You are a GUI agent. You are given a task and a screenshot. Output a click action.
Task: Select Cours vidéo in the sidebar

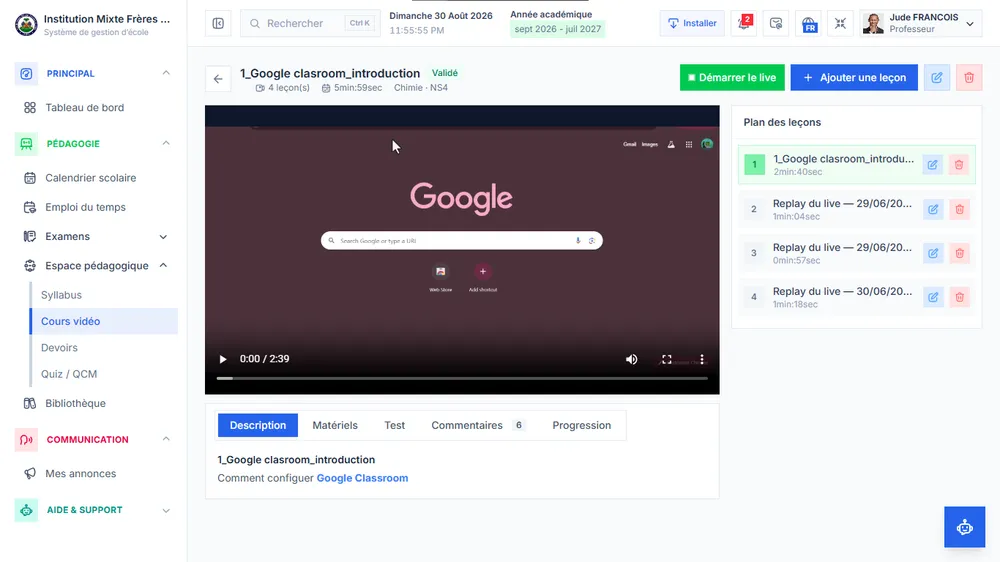pyautogui.click(x=104, y=322)
